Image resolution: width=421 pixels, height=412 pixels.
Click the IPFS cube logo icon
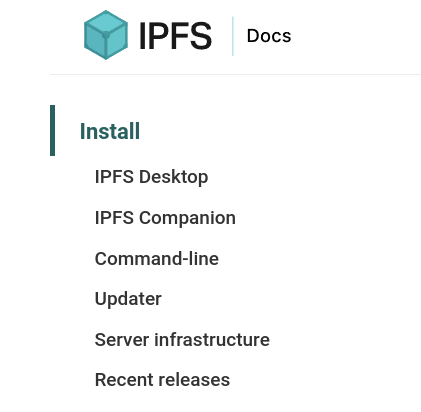106,35
